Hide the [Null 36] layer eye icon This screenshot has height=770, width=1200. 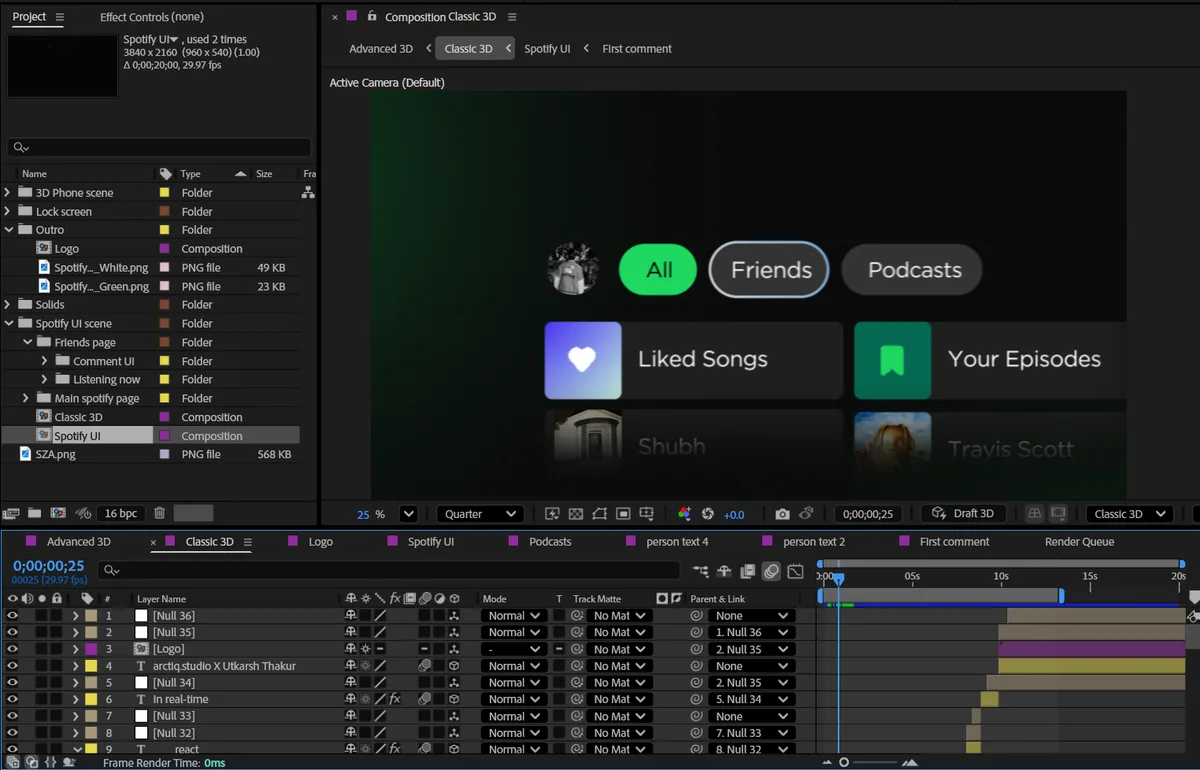(12, 616)
